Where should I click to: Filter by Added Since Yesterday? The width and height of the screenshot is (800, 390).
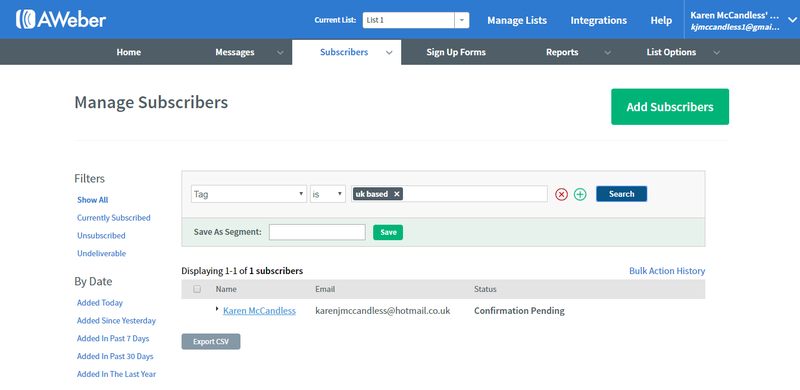116,321
